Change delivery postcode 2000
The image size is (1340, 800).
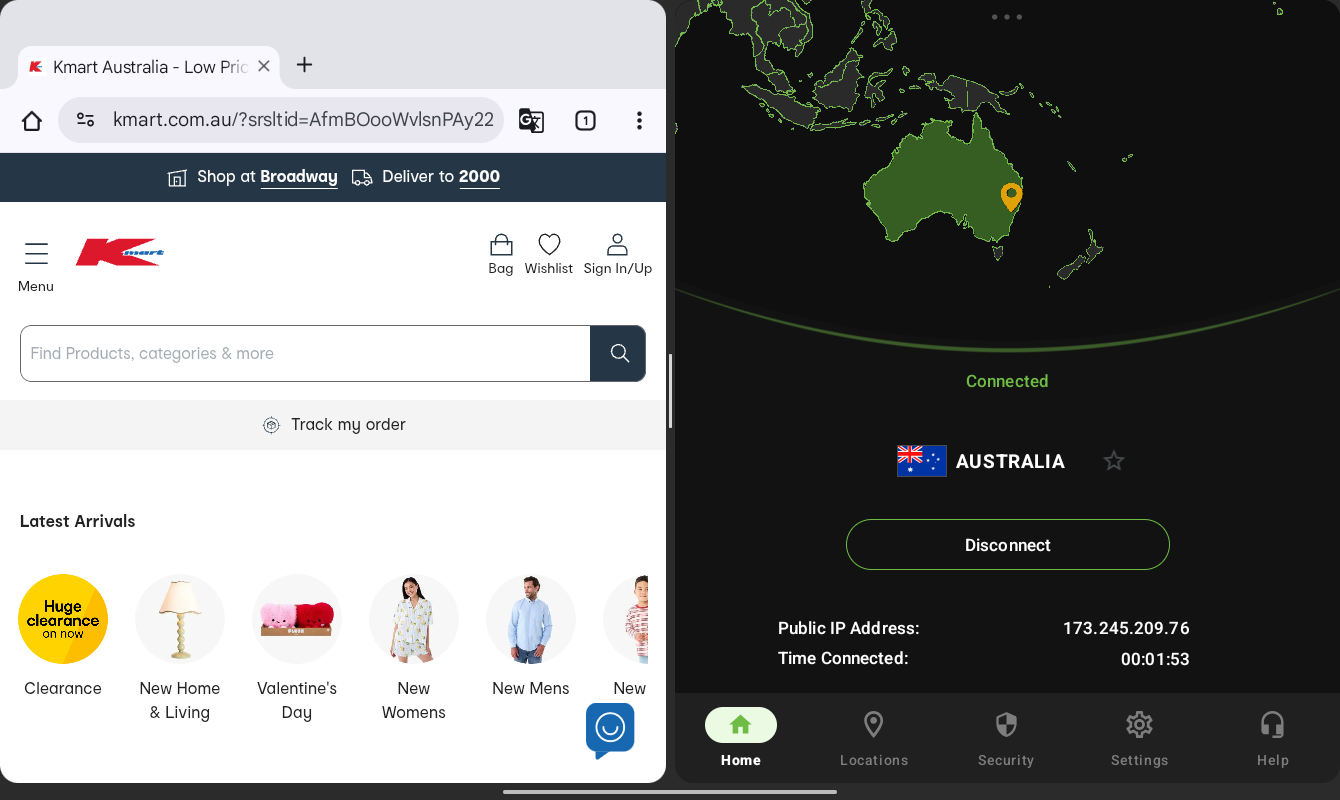479,177
